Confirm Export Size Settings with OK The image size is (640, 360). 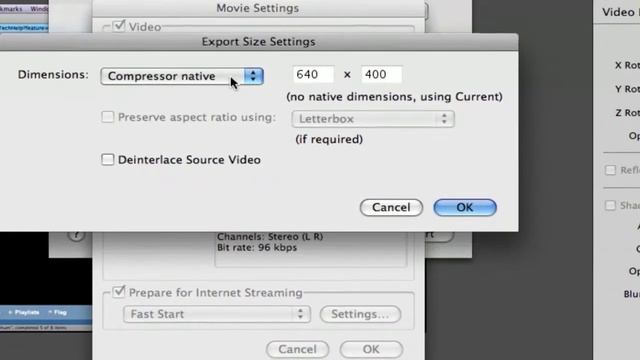465,207
